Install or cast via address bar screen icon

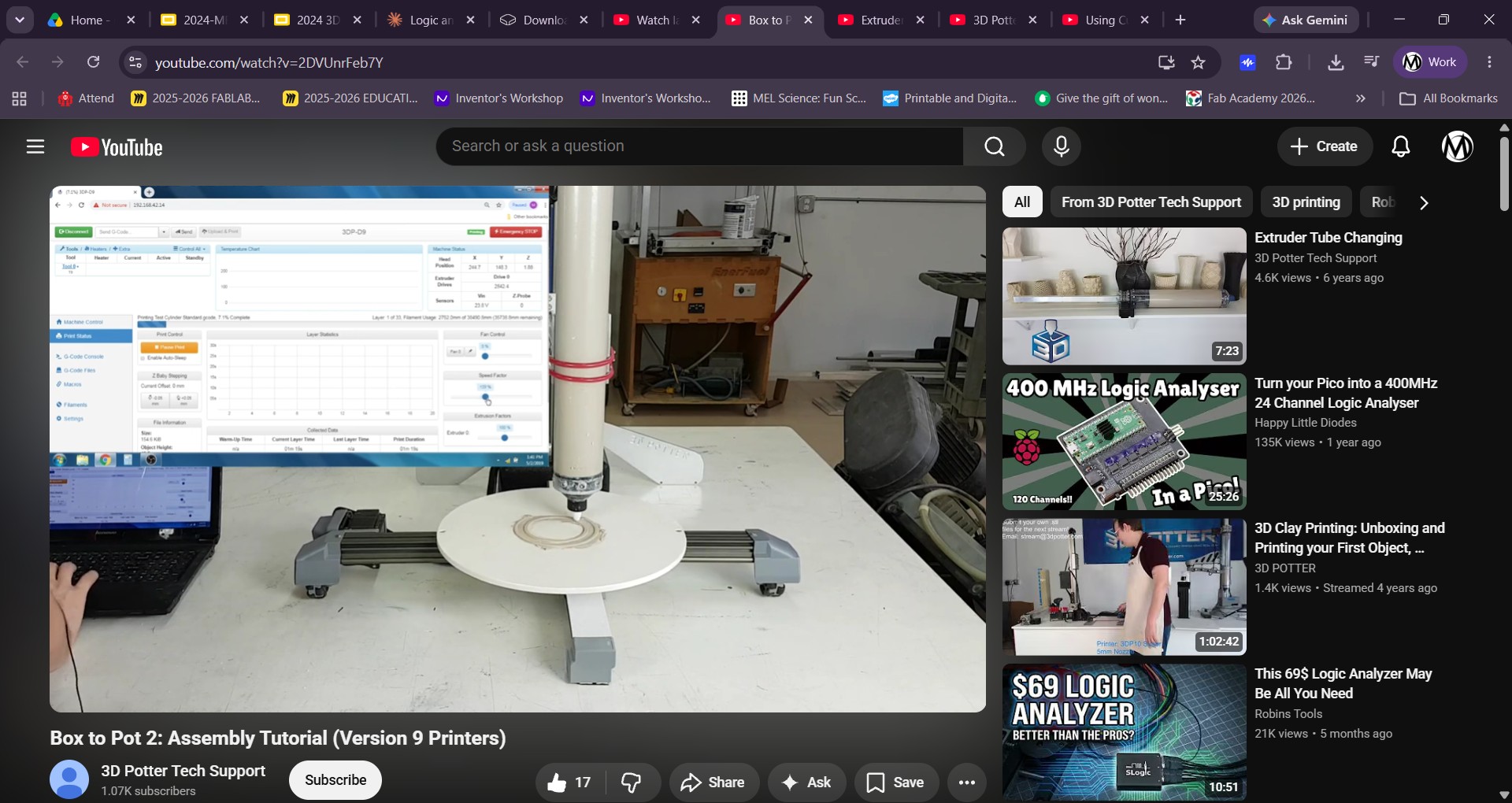[x=1166, y=62]
